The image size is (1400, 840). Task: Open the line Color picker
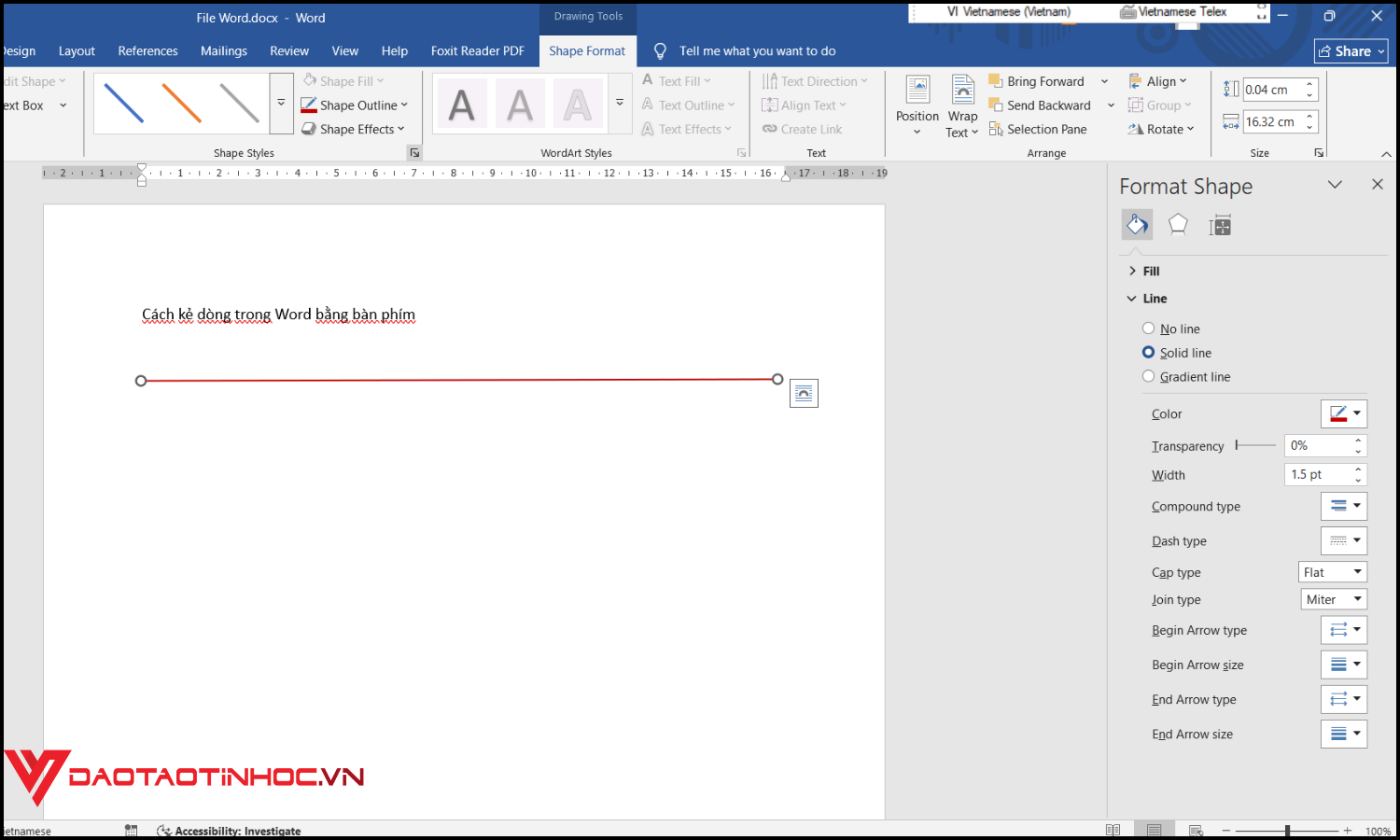pos(1344,413)
